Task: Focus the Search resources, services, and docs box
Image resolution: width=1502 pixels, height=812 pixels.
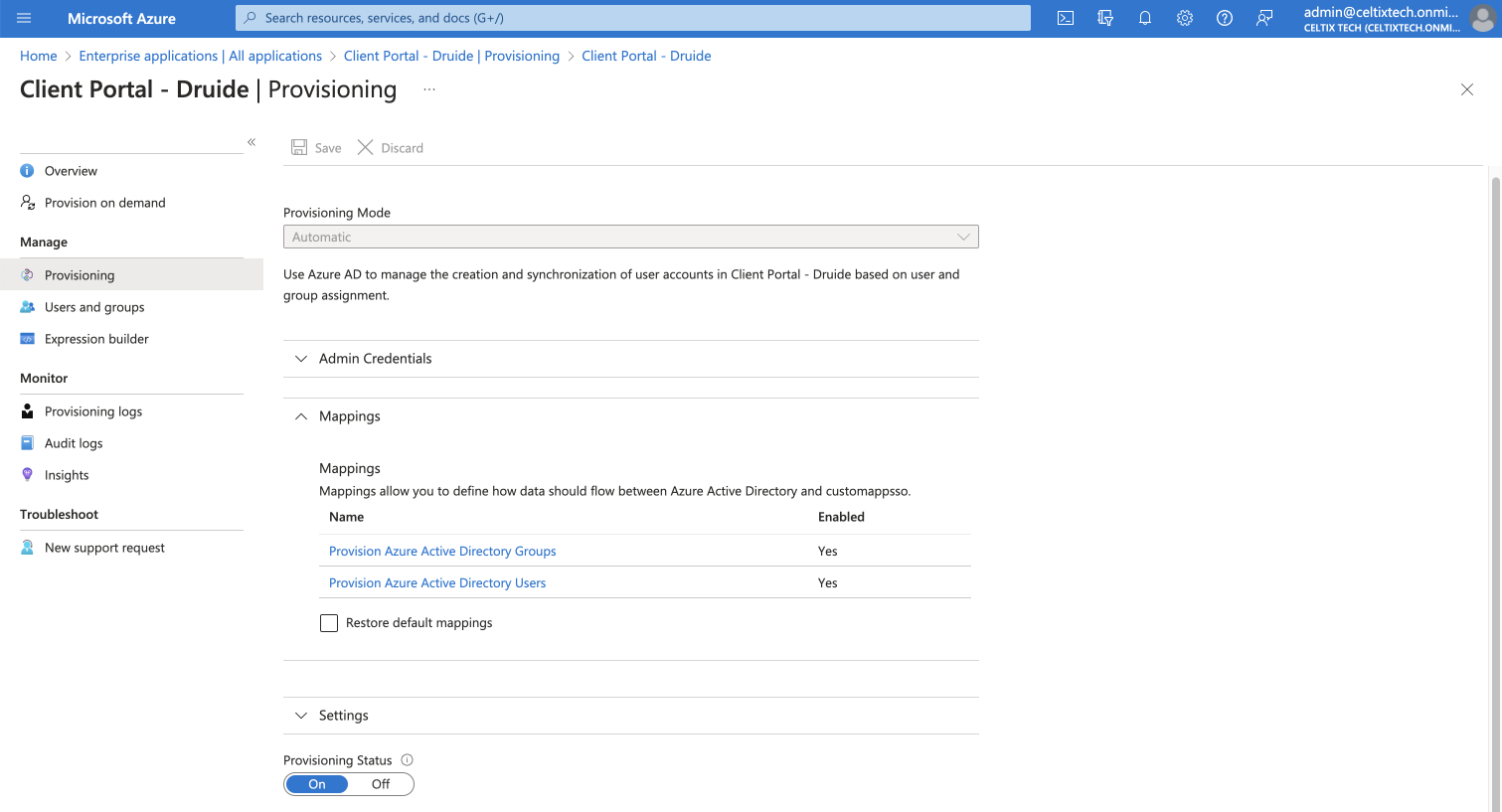Action: (633, 18)
